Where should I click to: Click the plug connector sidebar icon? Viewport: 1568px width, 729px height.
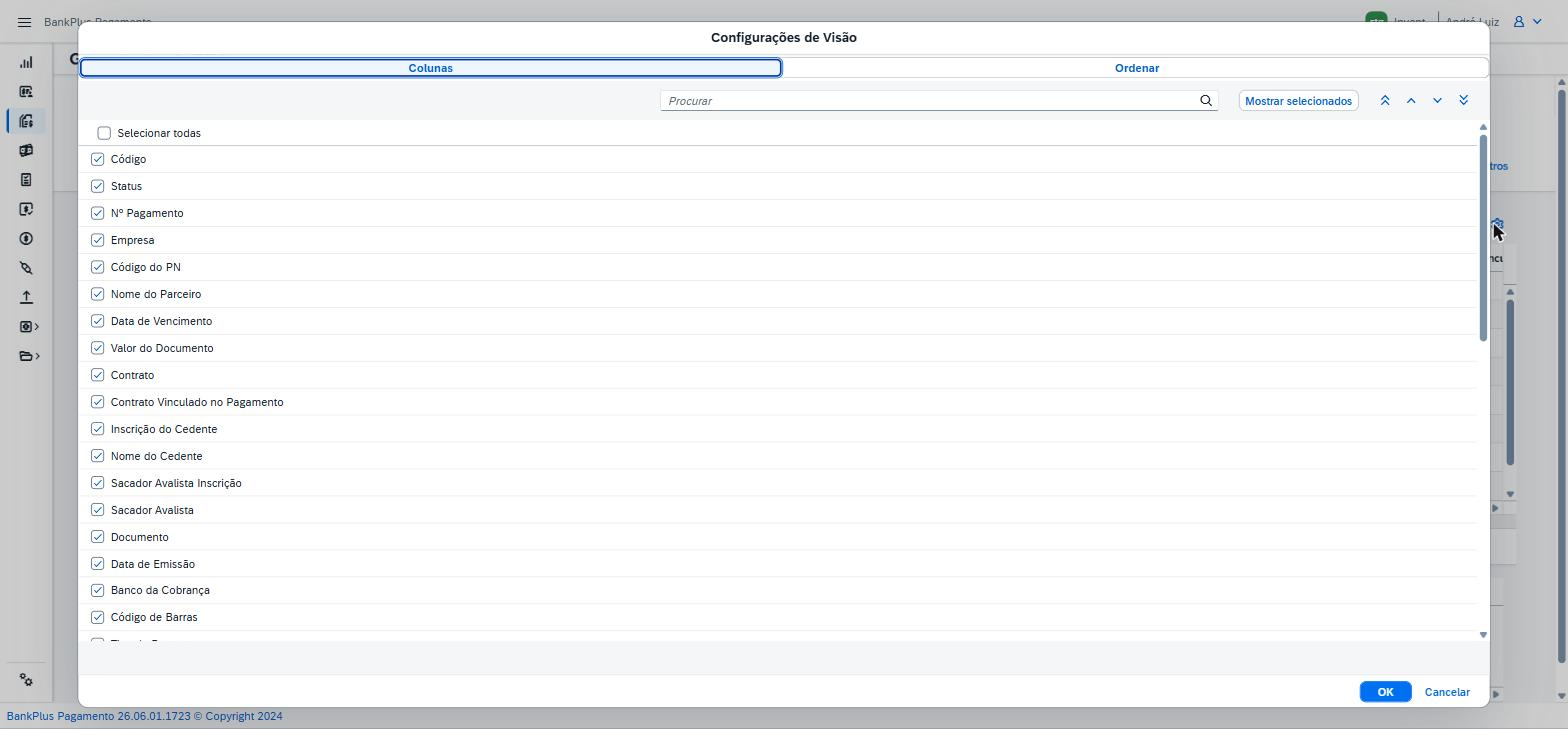[26, 268]
